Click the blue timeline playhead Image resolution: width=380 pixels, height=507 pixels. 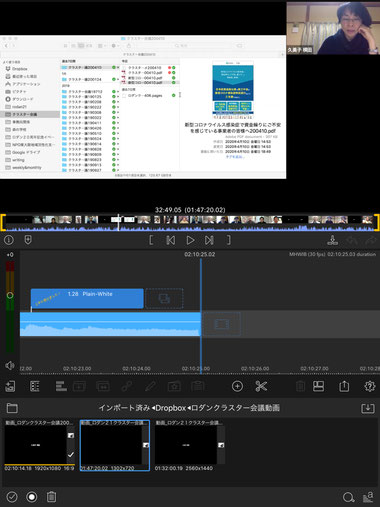pos(201,317)
